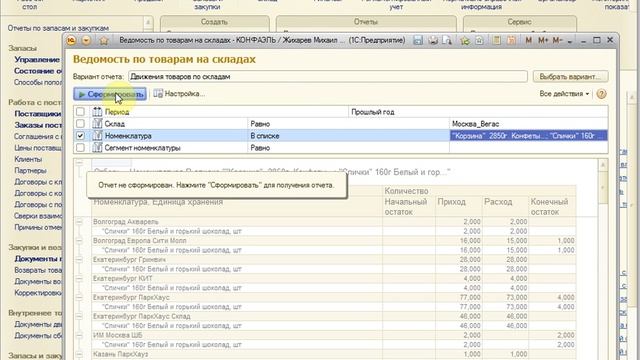Switch to Отчеты tab in background window

pyautogui.click(x=366, y=22)
